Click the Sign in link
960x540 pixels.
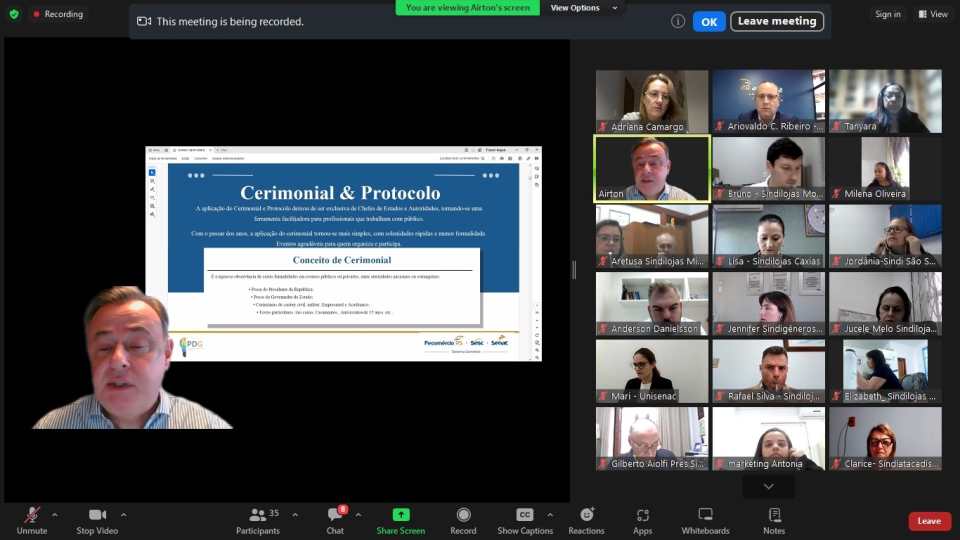888,14
